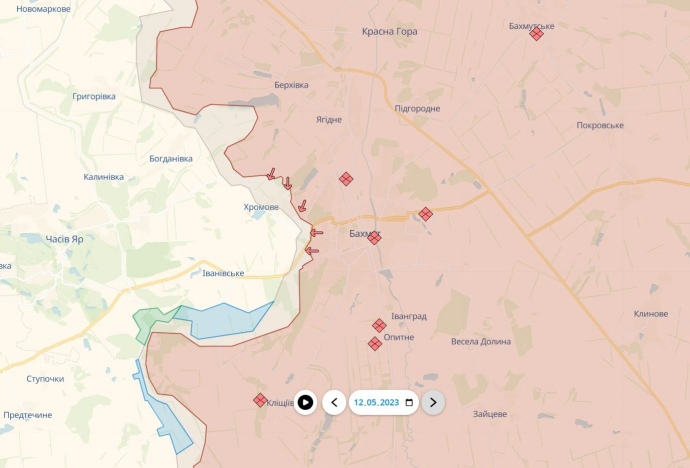The height and width of the screenshot is (468, 690).
Task: Click the unit marker on the Бахмут label
Action: click(x=374, y=238)
